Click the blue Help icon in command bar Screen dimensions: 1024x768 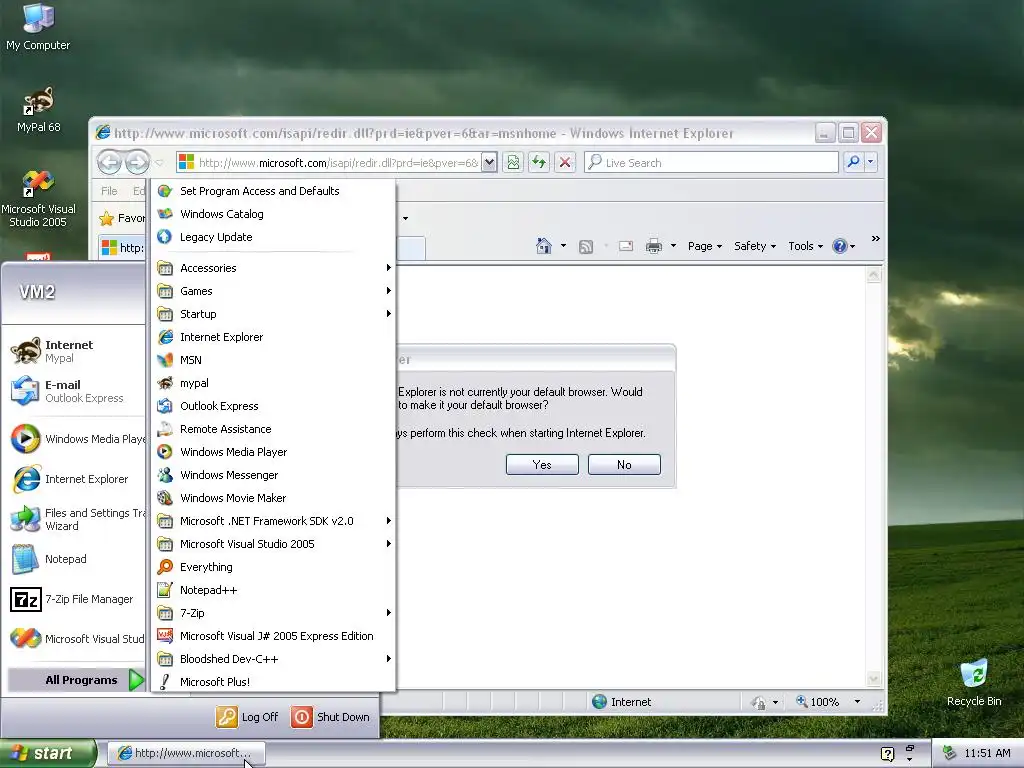(840, 246)
